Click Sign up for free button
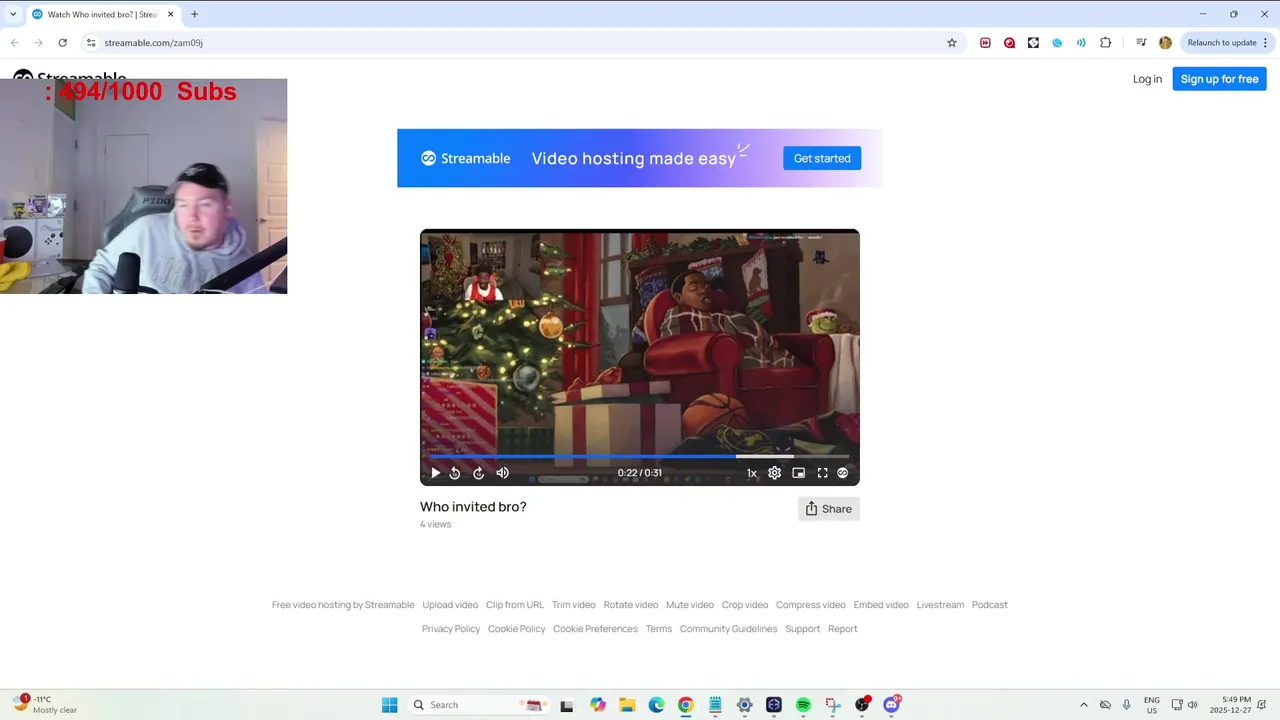This screenshot has width=1280, height=720. pyautogui.click(x=1219, y=79)
